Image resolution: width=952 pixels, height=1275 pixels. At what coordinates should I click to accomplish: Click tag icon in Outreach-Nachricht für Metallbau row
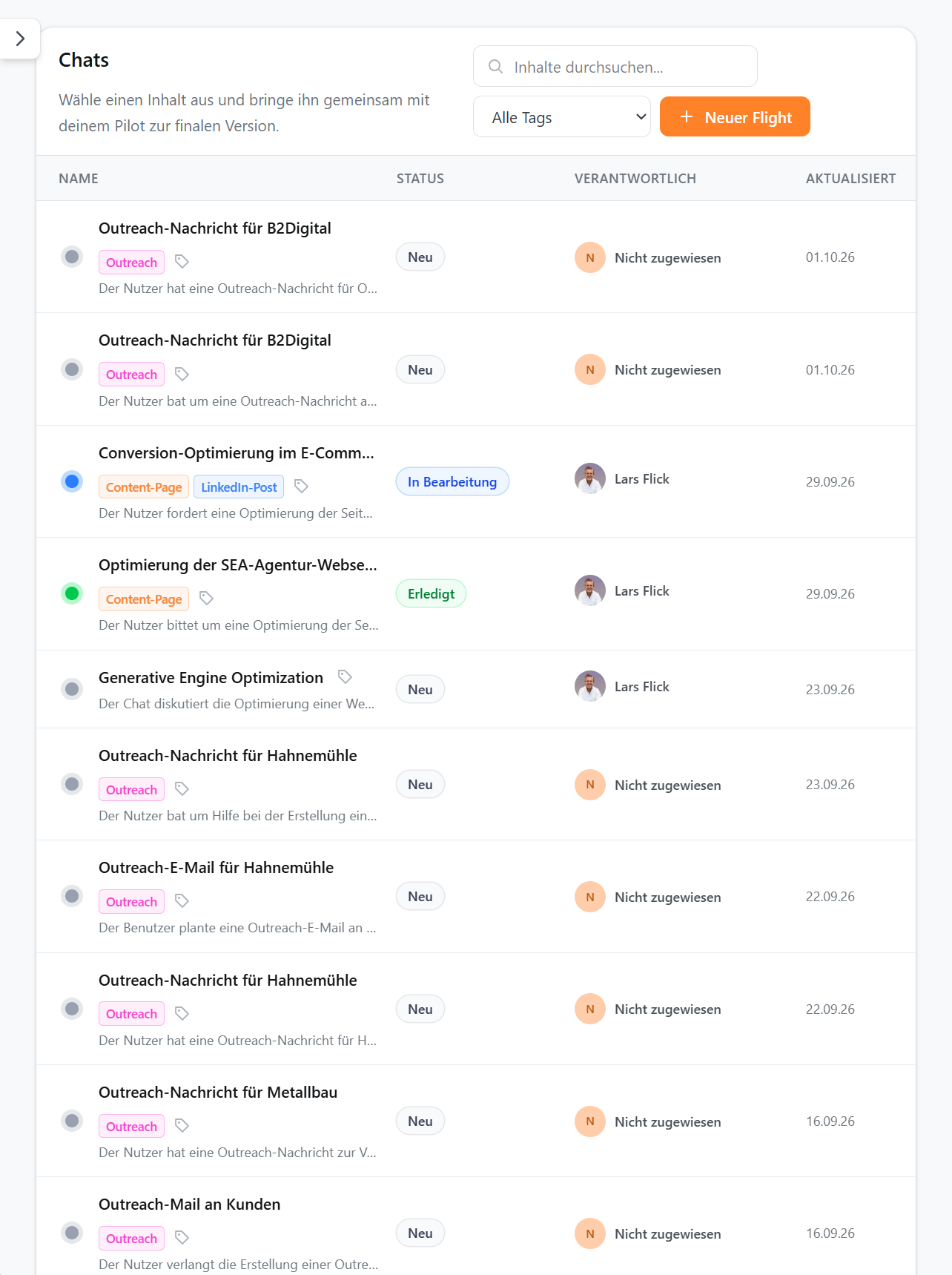(182, 1126)
